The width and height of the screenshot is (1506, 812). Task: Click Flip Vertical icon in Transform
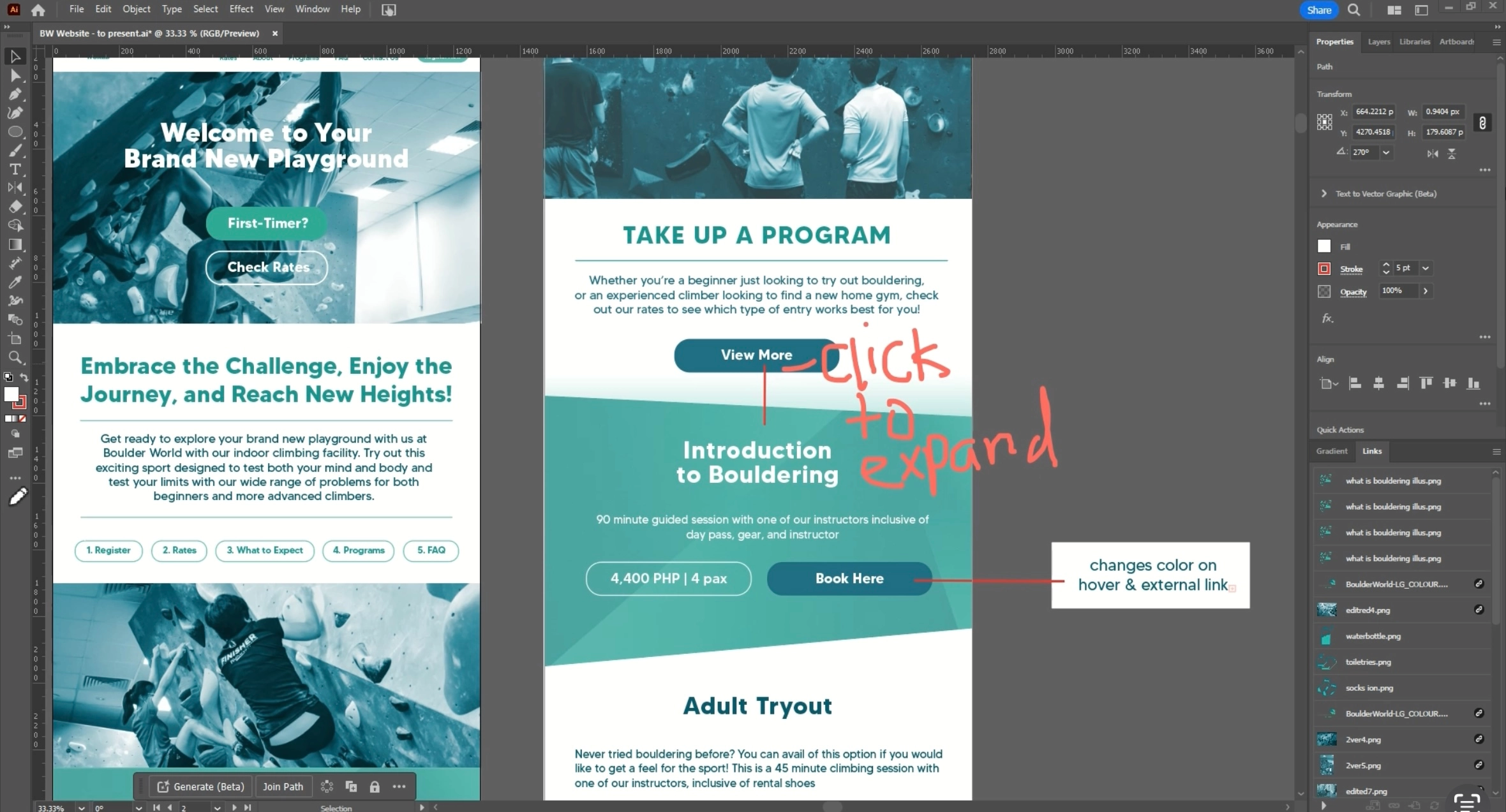pyautogui.click(x=1452, y=153)
